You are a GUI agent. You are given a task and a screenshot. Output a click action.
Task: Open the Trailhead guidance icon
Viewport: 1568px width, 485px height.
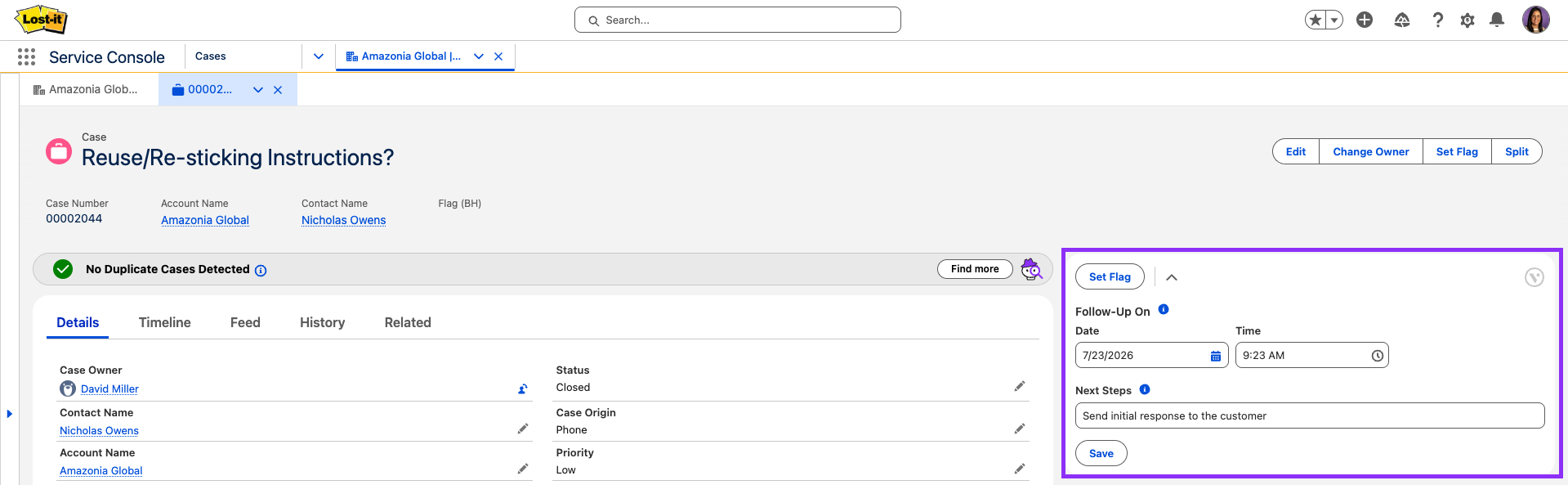coord(1402,20)
